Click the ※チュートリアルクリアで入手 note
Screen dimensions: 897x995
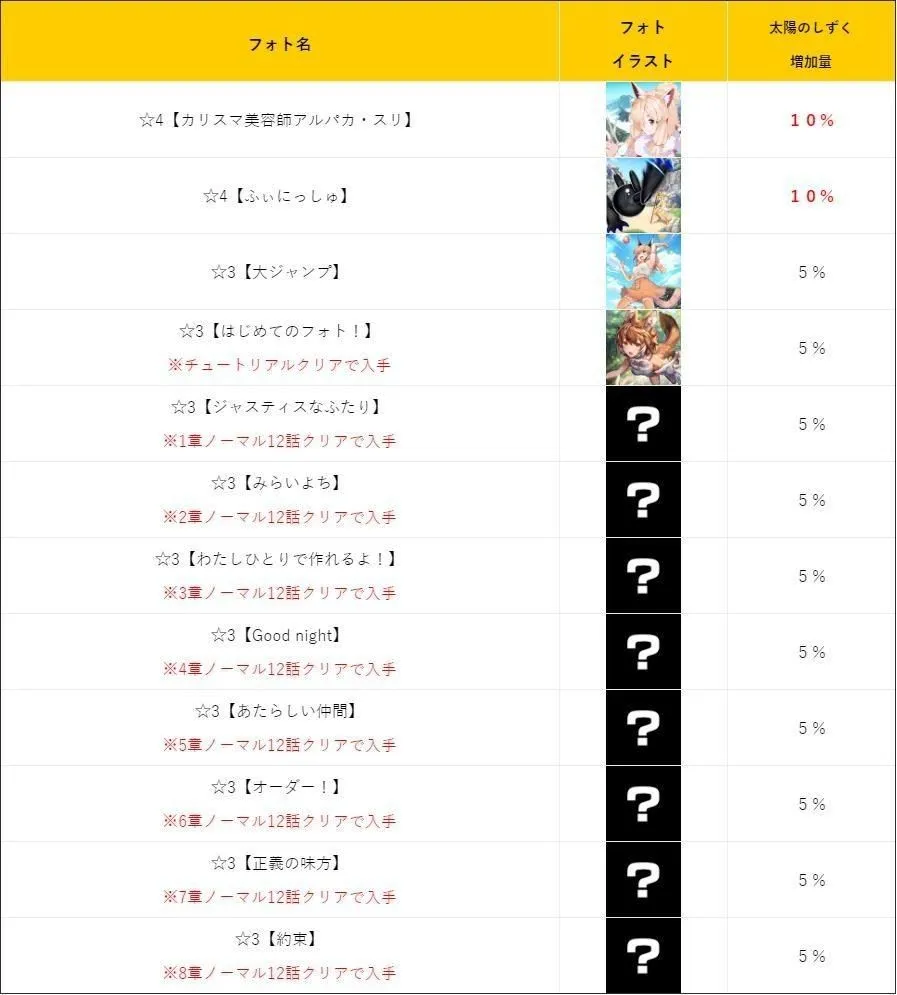pos(279,365)
